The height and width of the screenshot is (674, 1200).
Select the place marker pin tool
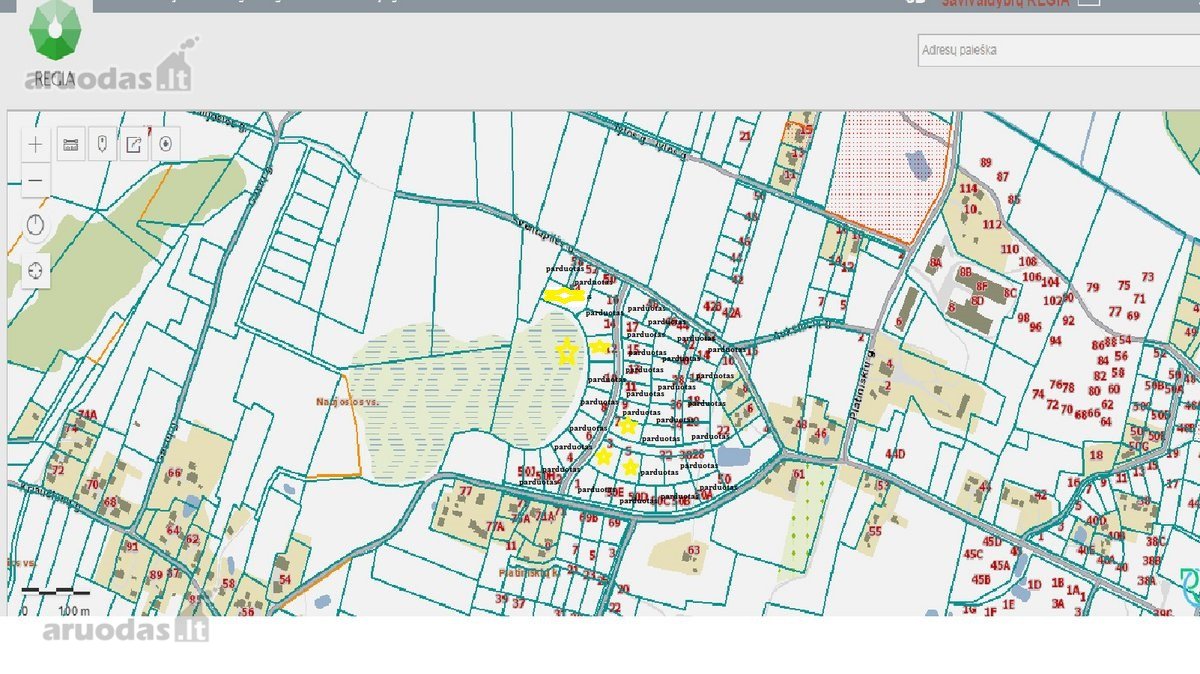pos(101,144)
